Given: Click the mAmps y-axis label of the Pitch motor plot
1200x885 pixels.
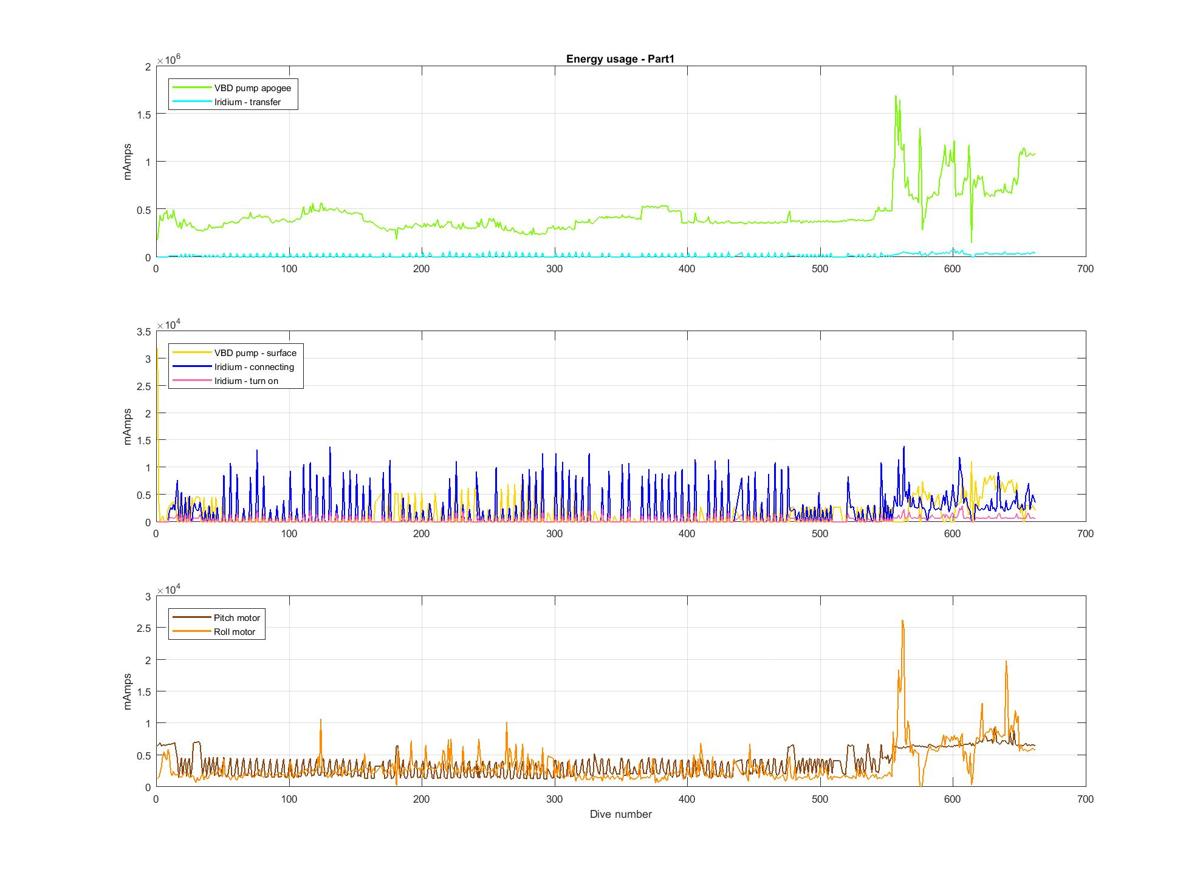Looking at the screenshot, I should [128, 691].
